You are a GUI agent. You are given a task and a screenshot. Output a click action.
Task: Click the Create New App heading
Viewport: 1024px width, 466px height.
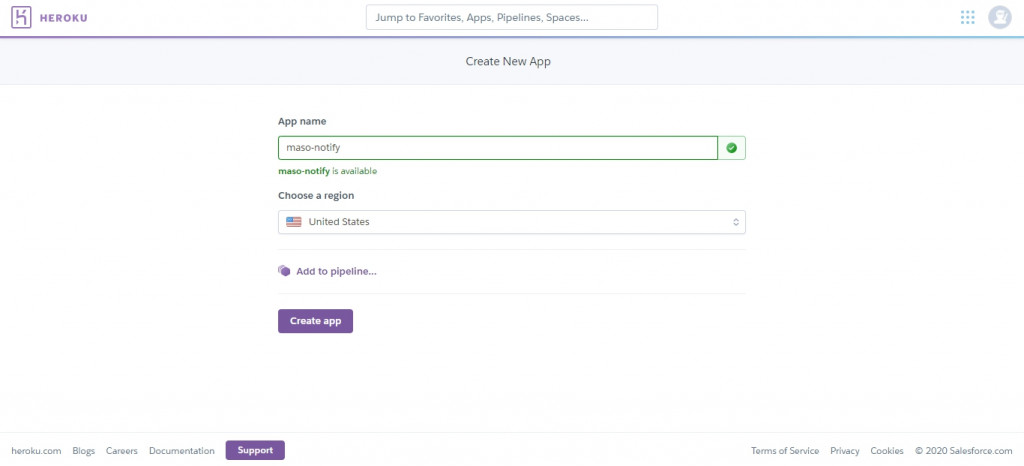[508, 62]
